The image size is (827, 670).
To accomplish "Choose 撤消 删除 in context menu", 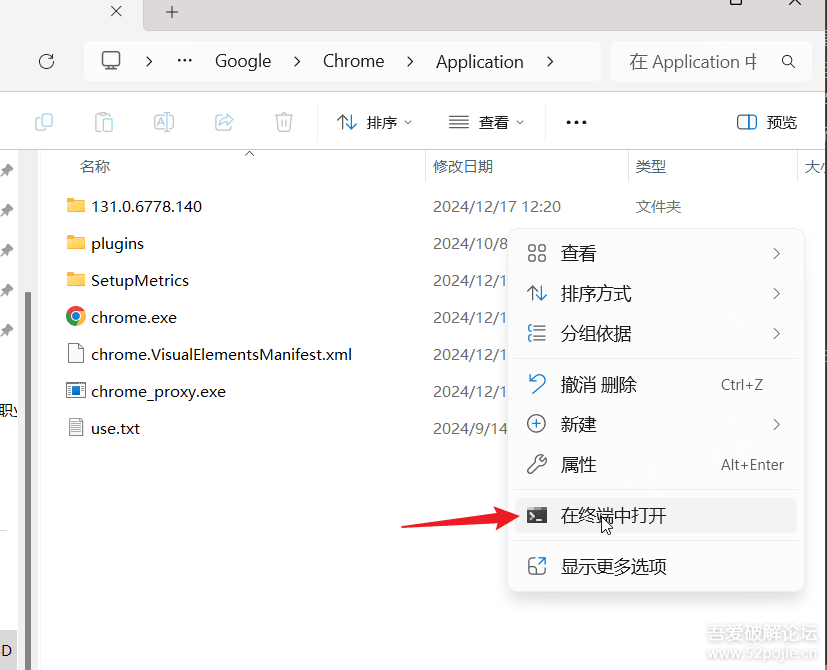I will click(656, 385).
